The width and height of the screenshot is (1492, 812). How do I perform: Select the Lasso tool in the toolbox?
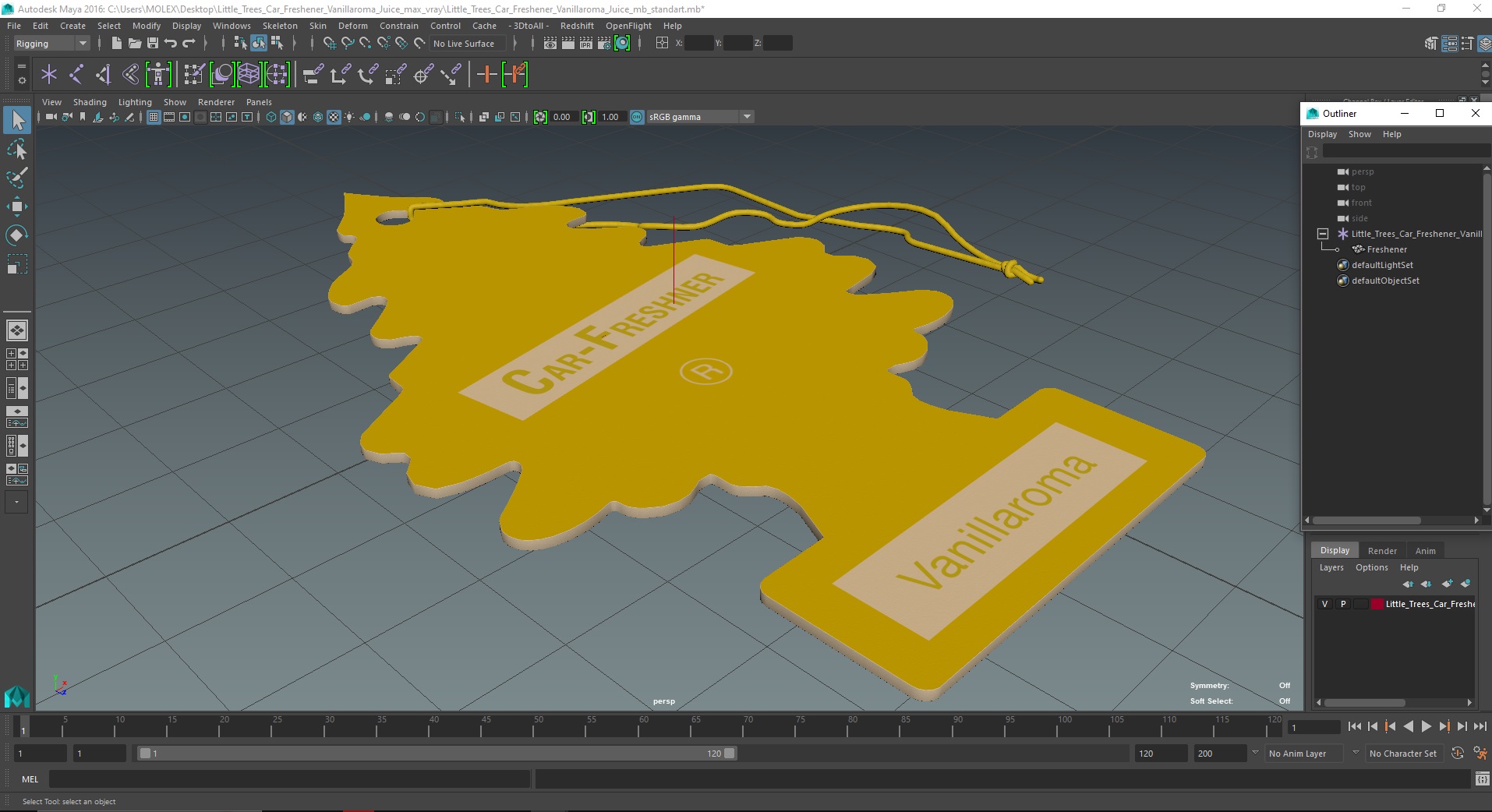pyautogui.click(x=16, y=149)
